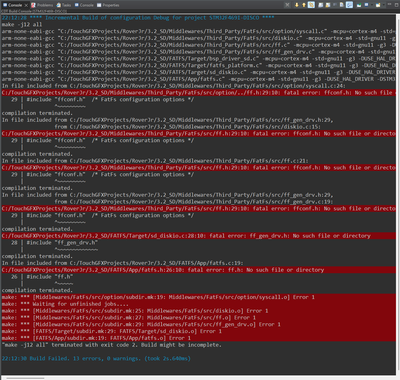
Task: Click the grayed-out X remove icon in toolbar
Action: (x=287, y=5)
